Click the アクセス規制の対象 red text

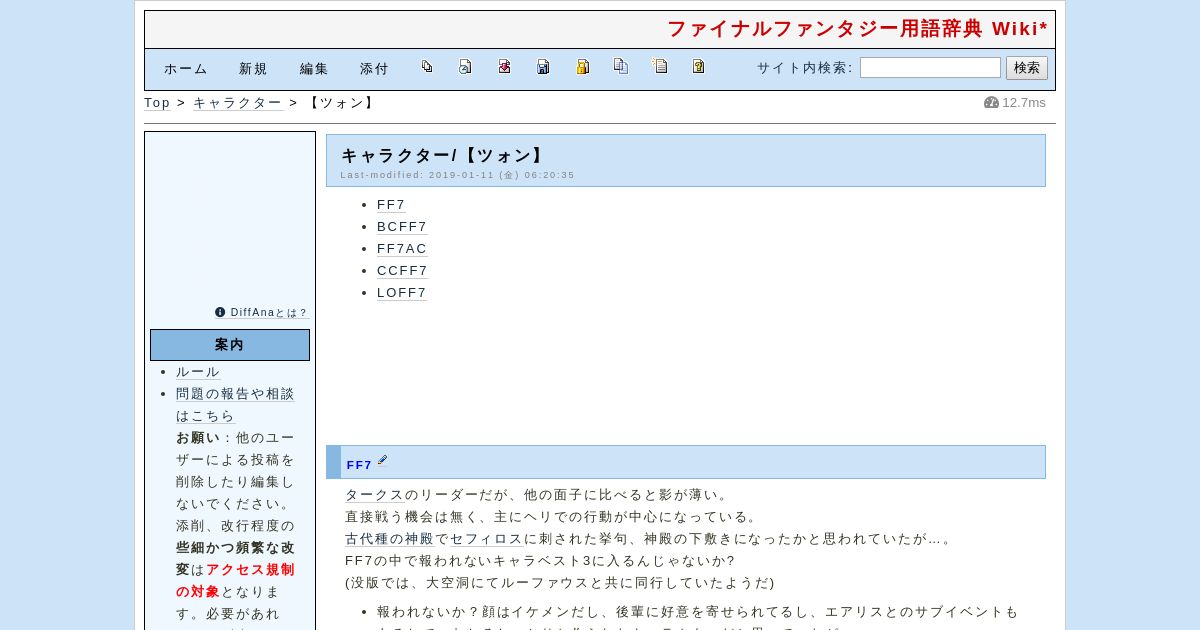(x=235, y=581)
